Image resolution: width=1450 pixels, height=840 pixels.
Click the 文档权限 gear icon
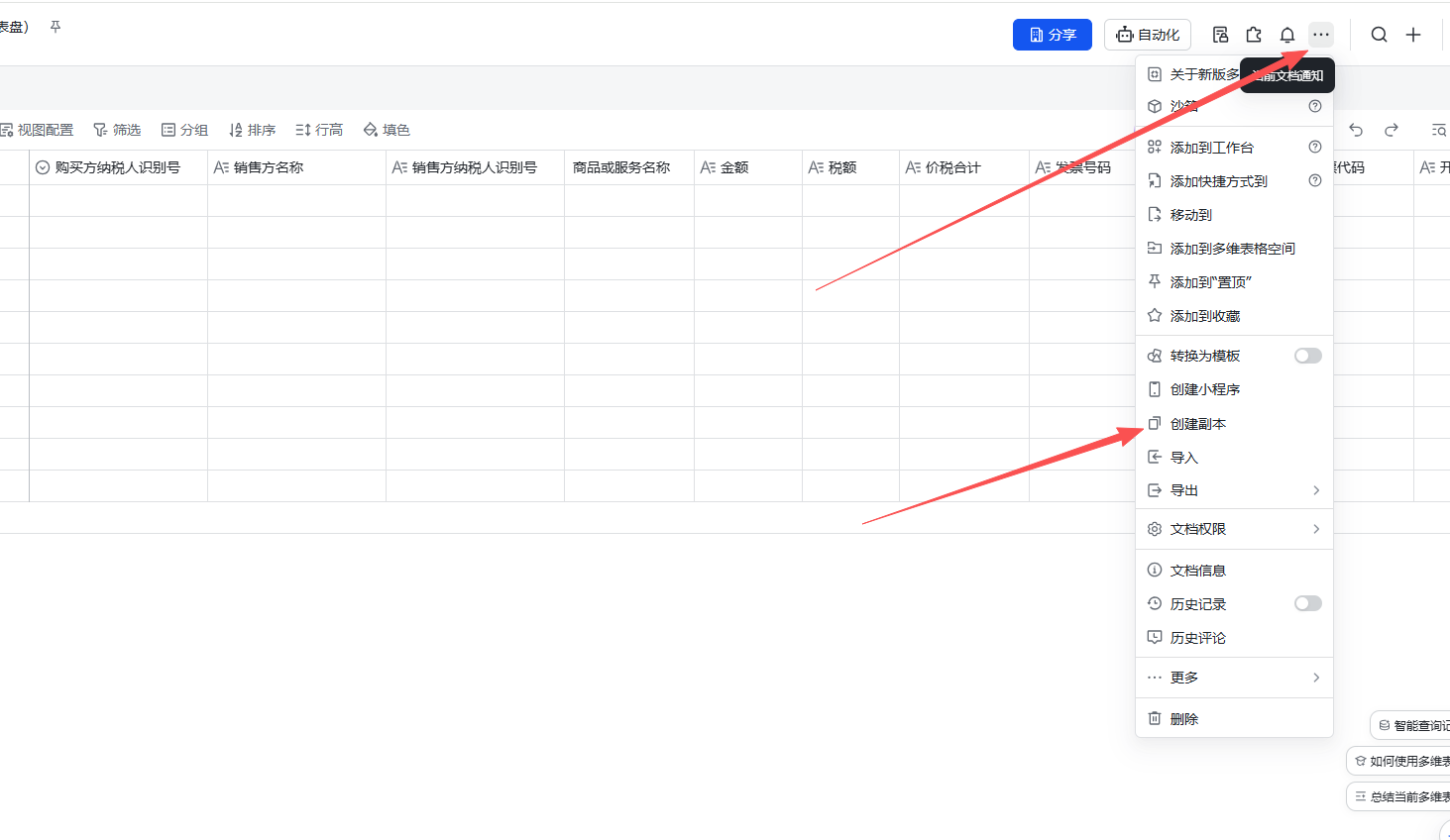[1155, 529]
